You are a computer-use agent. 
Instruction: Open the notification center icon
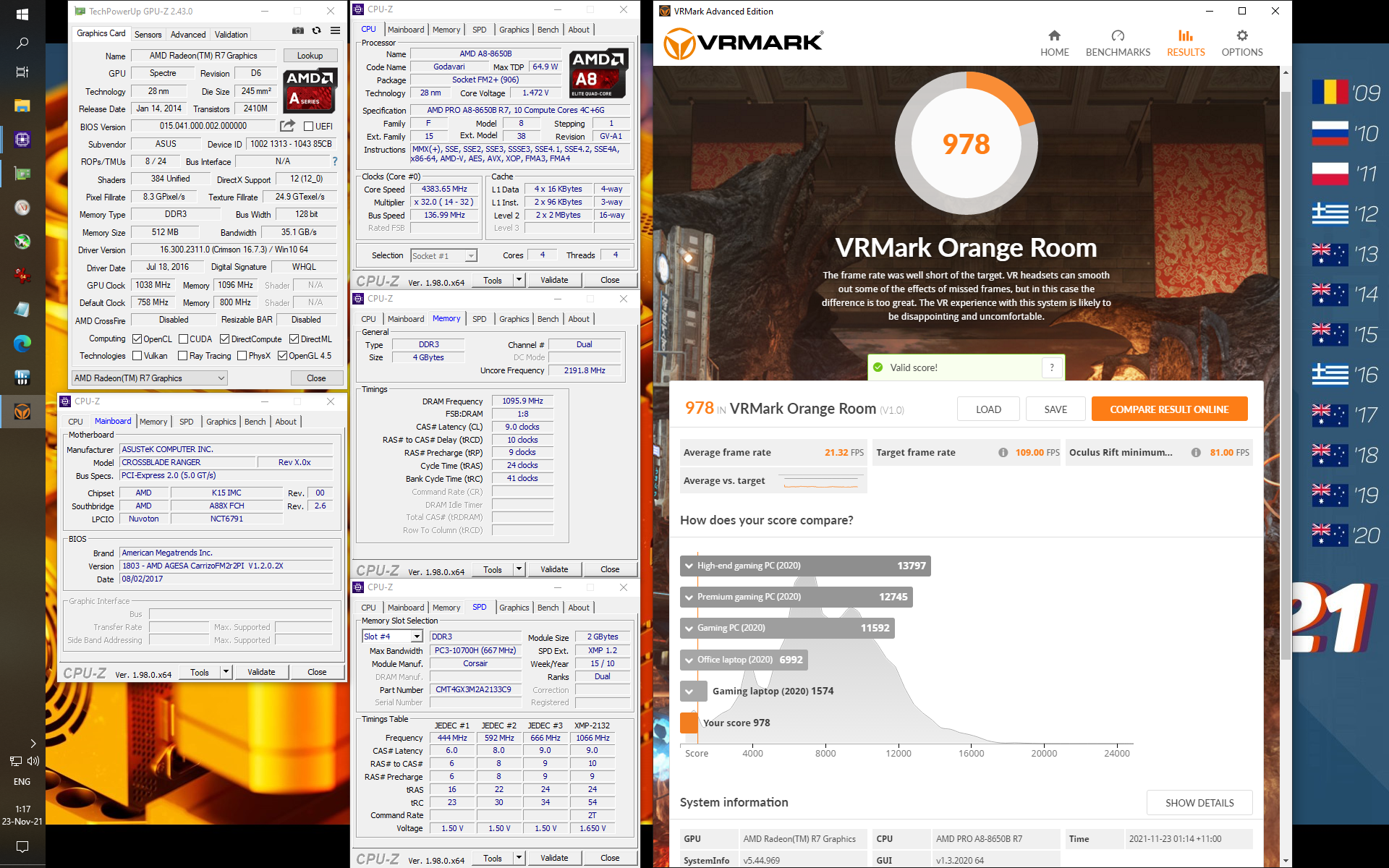(22, 846)
